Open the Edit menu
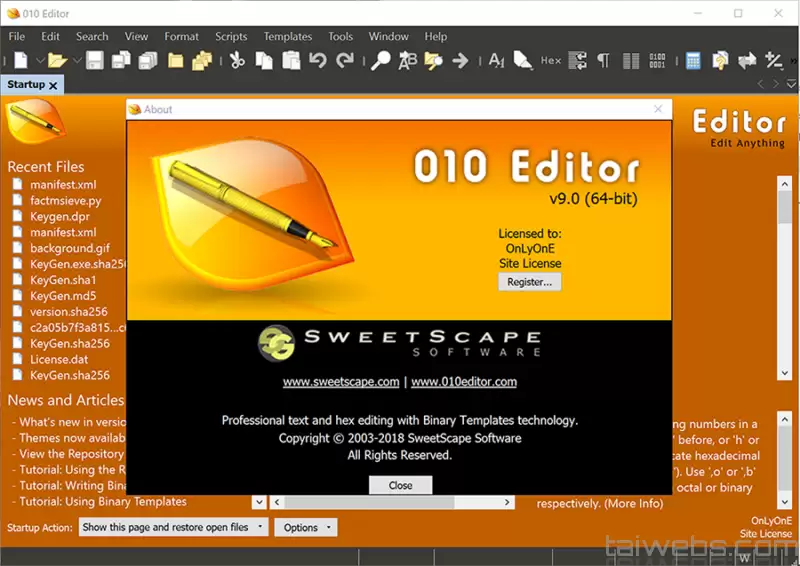This screenshot has height=566, width=800. 51,36
